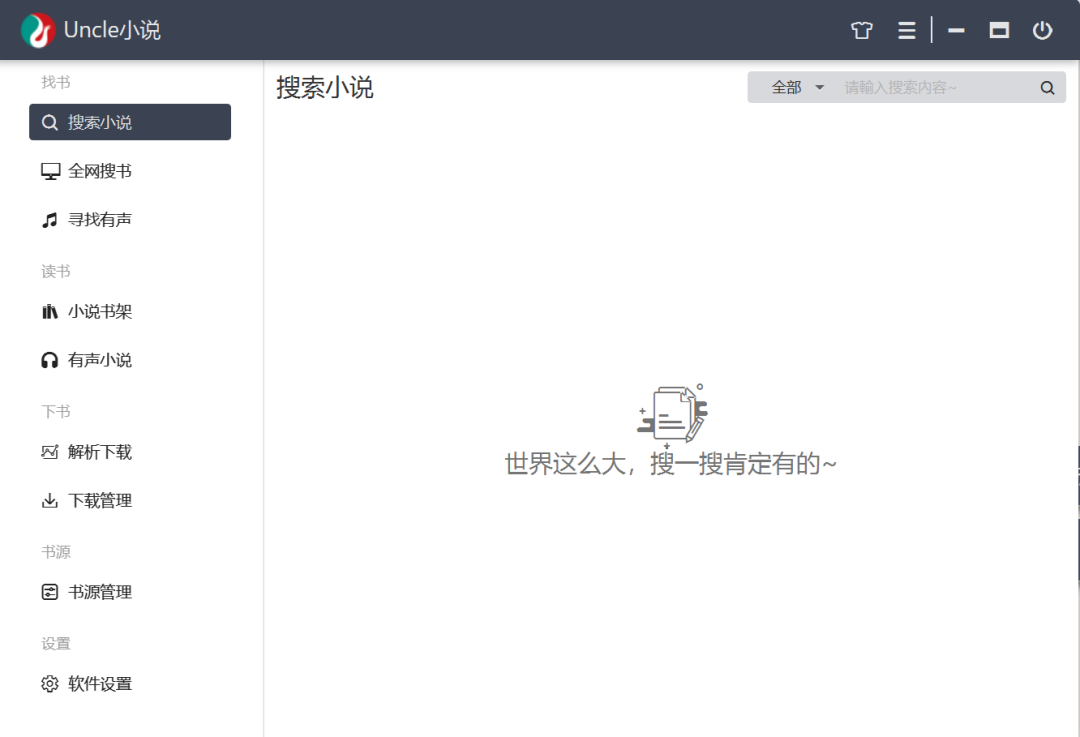Open the bookshelf icon beside 小说书架
The width and height of the screenshot is (1080, 737).
click(50, 311)
